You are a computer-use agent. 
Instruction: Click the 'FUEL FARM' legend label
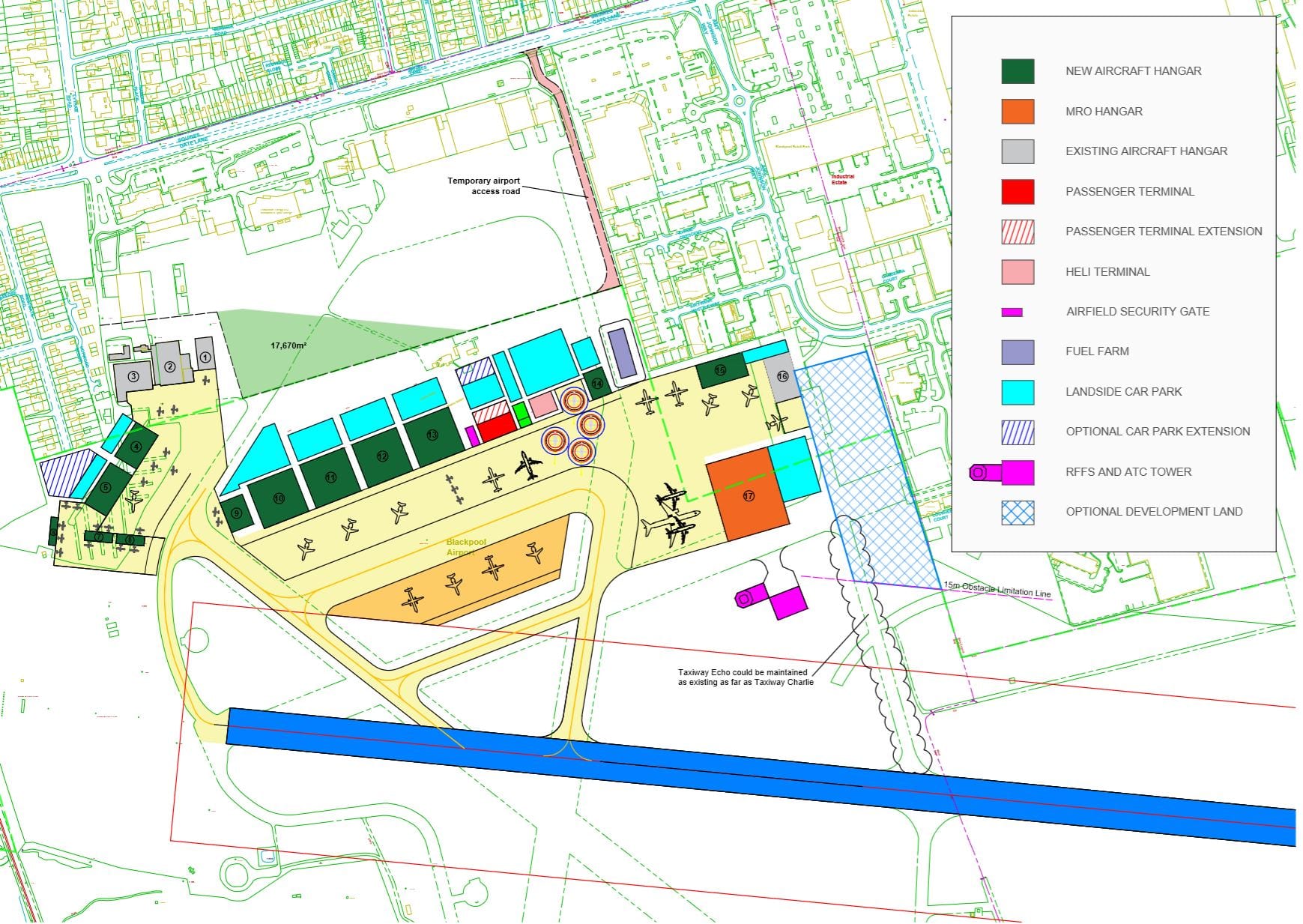[1097, 351]
